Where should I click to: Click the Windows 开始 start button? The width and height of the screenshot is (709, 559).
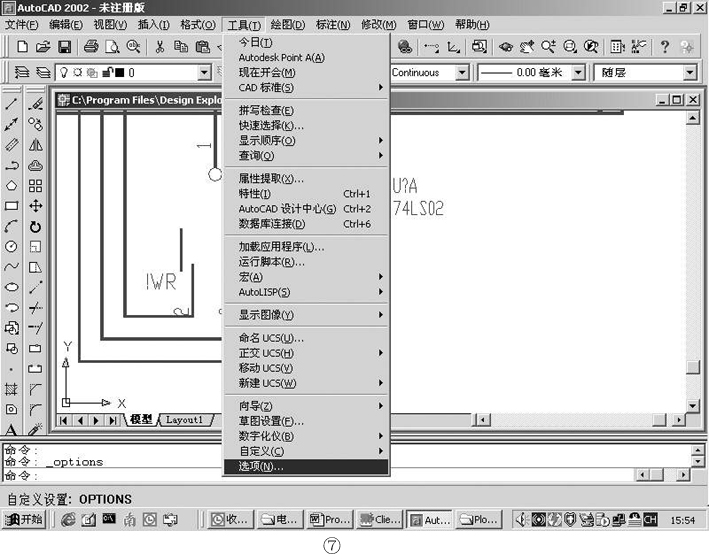click(x=24, y=520)
